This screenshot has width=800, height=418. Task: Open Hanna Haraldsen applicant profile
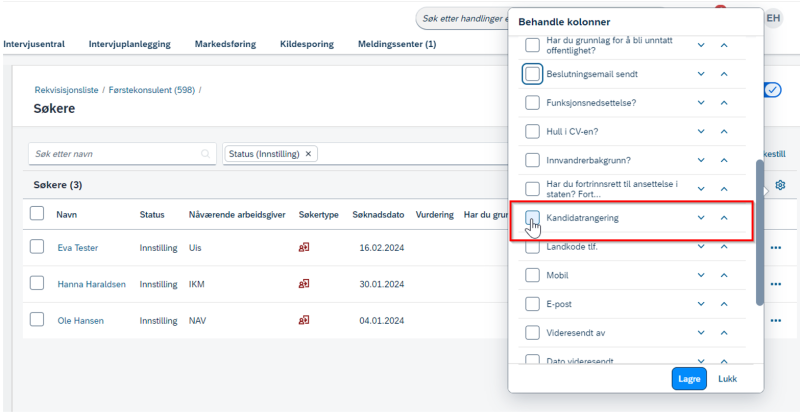91,284
